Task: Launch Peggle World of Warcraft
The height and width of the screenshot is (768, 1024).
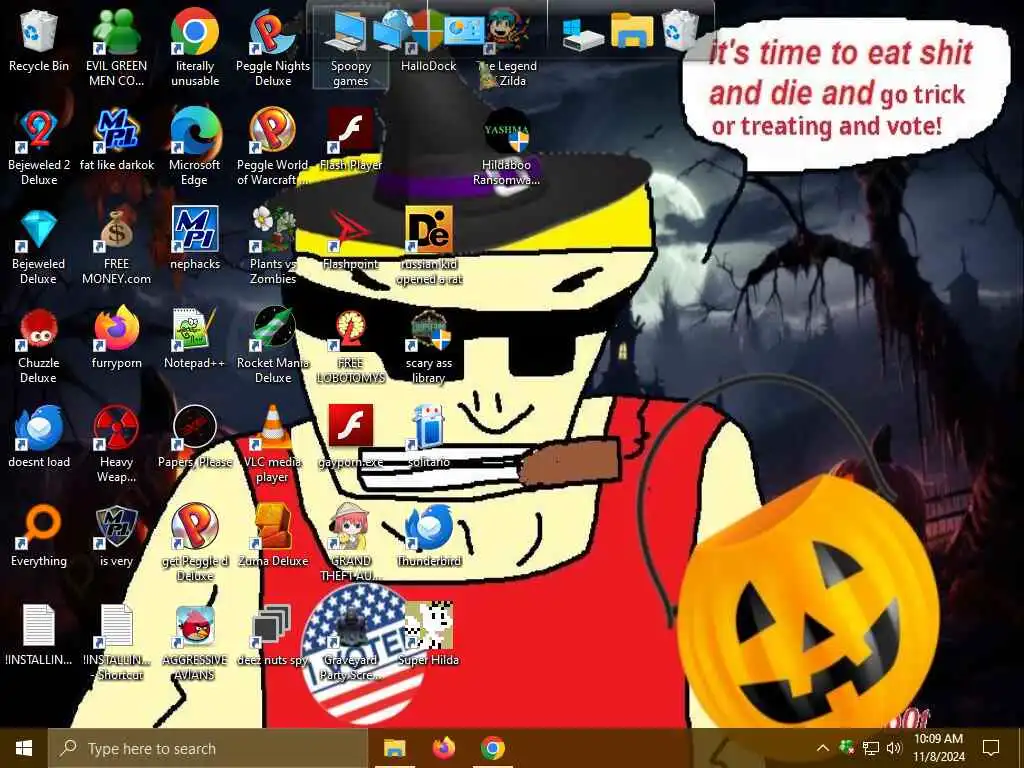Action: coord(273,147)
